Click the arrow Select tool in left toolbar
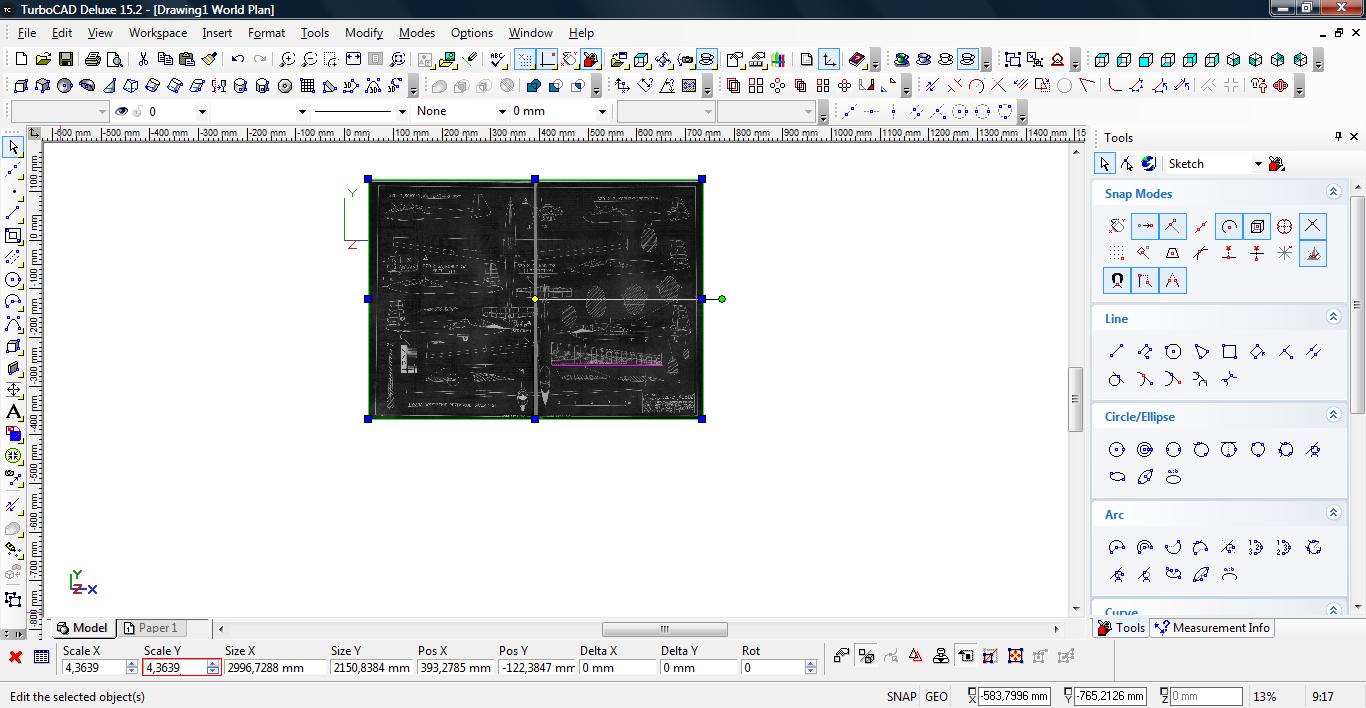Viewport: 1366px width, 708px height. pyautogui.click(x=13, y=147)
